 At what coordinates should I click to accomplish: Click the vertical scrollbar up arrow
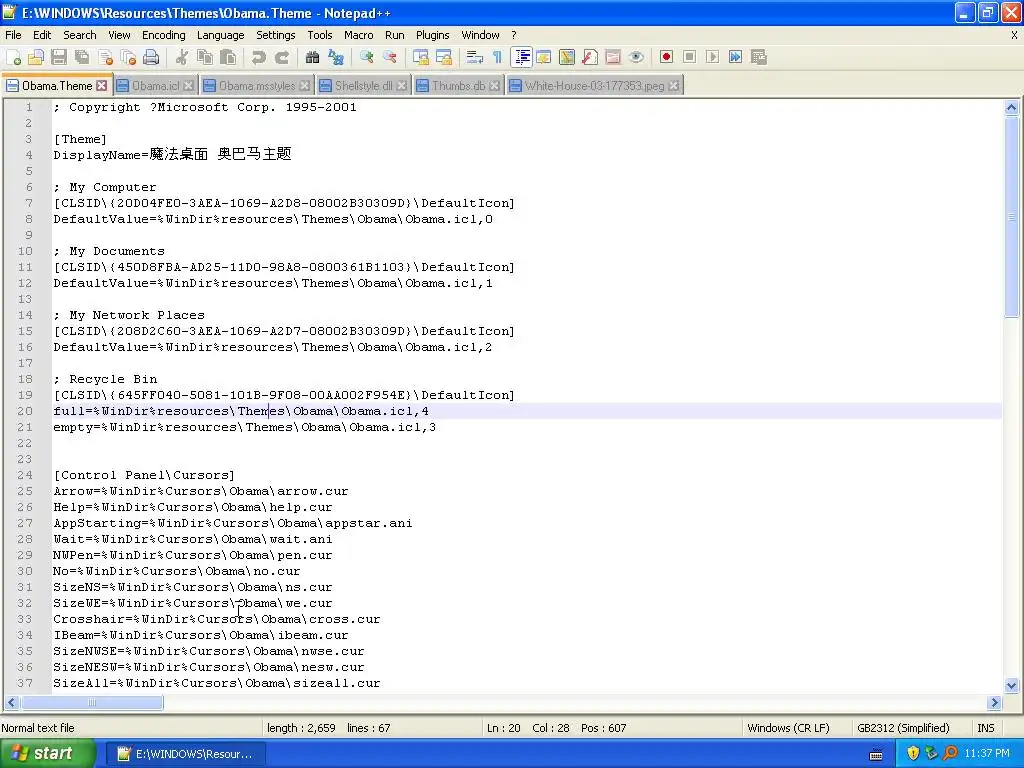(1012, 108)
